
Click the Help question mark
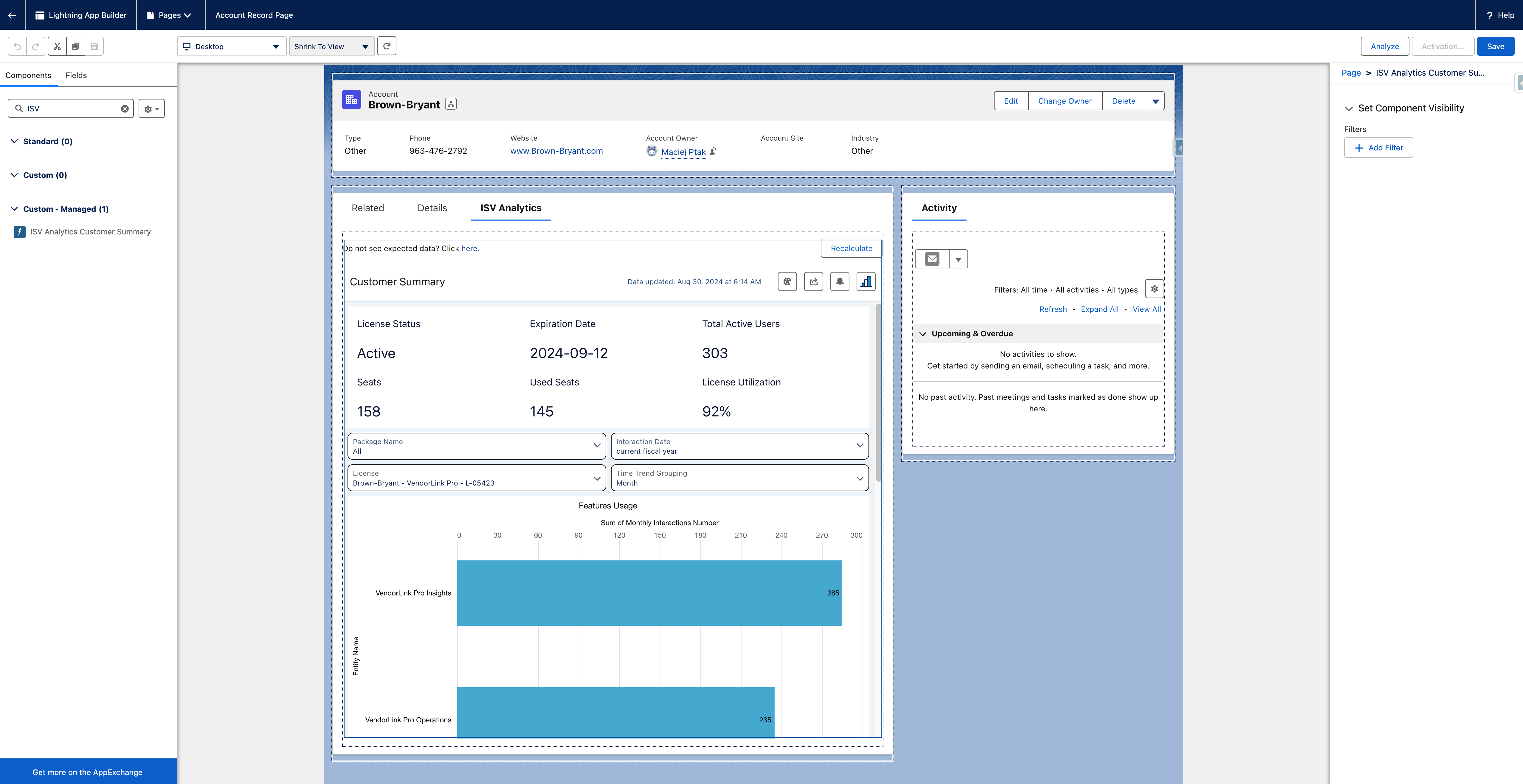click(x=1489, y=15)
